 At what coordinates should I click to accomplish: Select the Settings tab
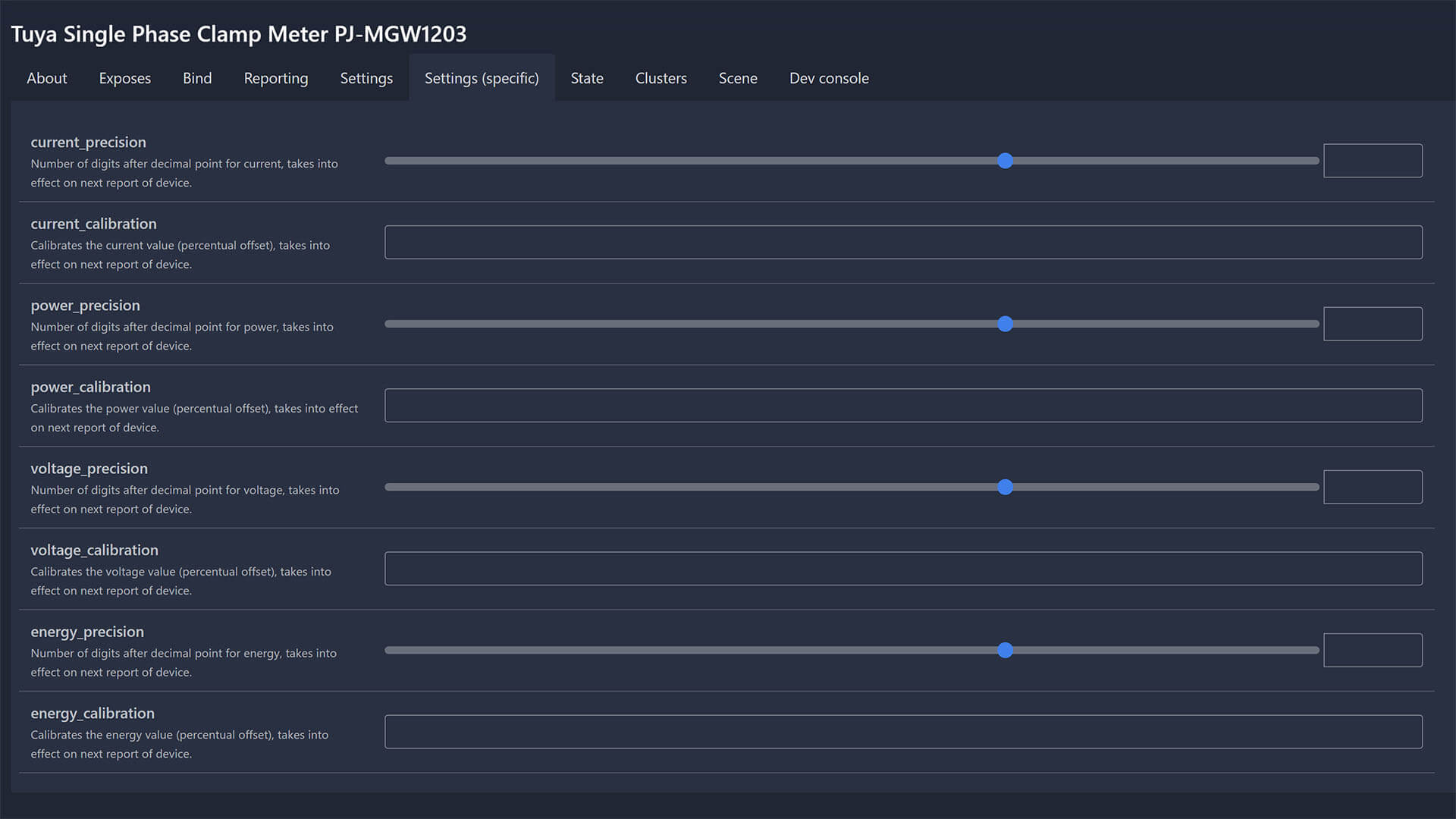[x=366, y=78]
